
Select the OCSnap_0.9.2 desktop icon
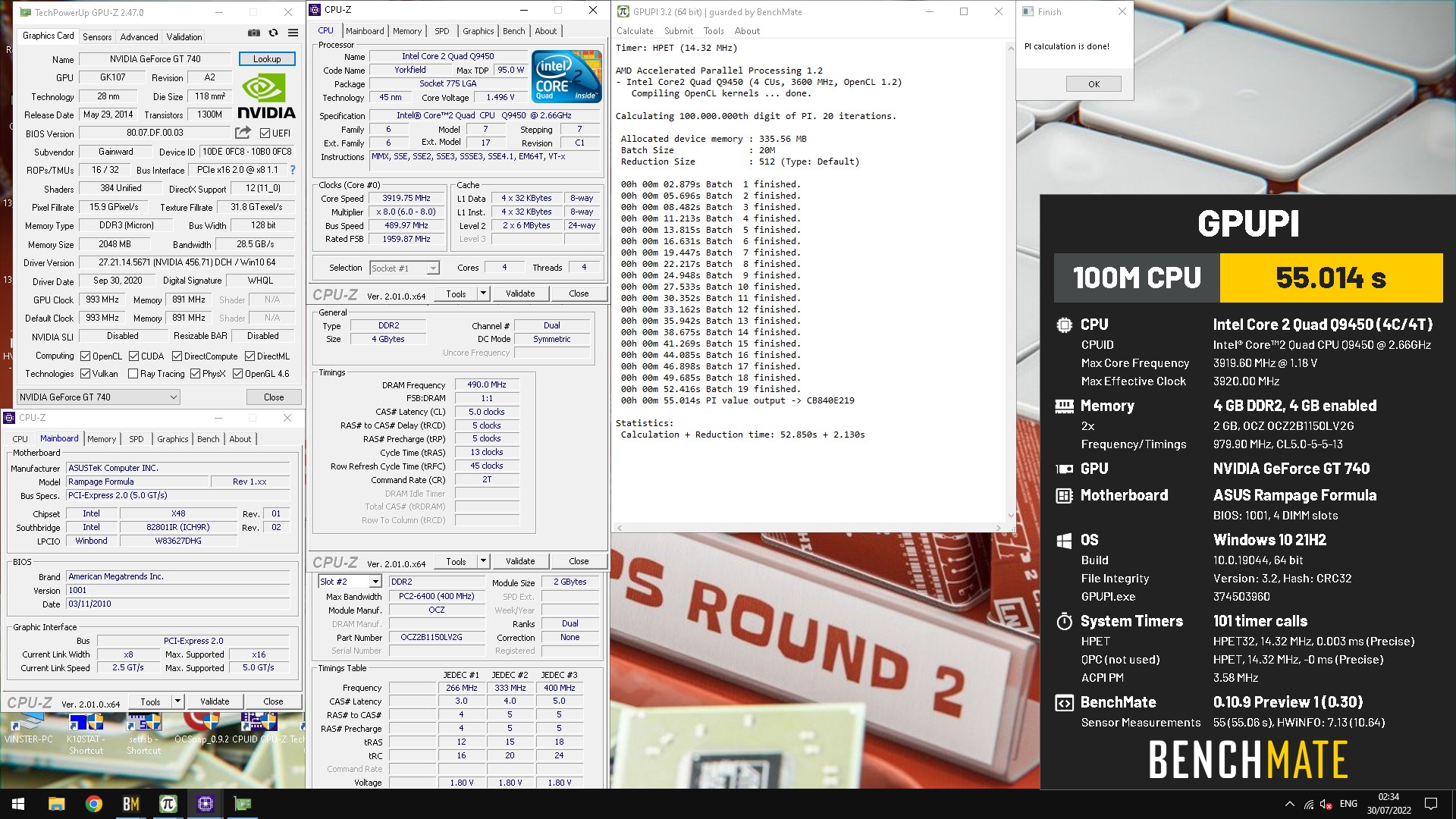pos(202,730)
